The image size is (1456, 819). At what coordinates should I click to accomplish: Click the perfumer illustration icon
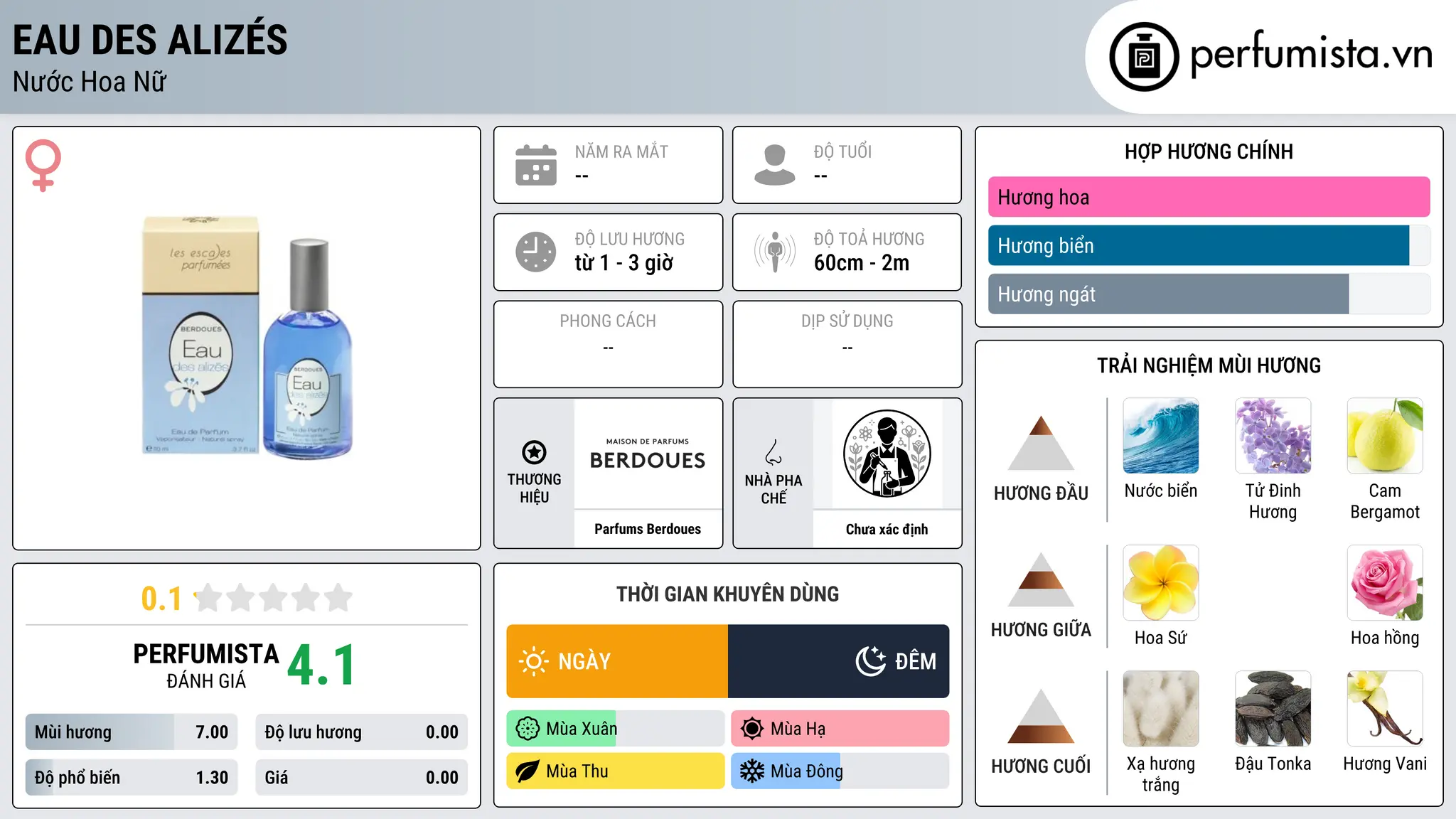click(x=887, y=454)
